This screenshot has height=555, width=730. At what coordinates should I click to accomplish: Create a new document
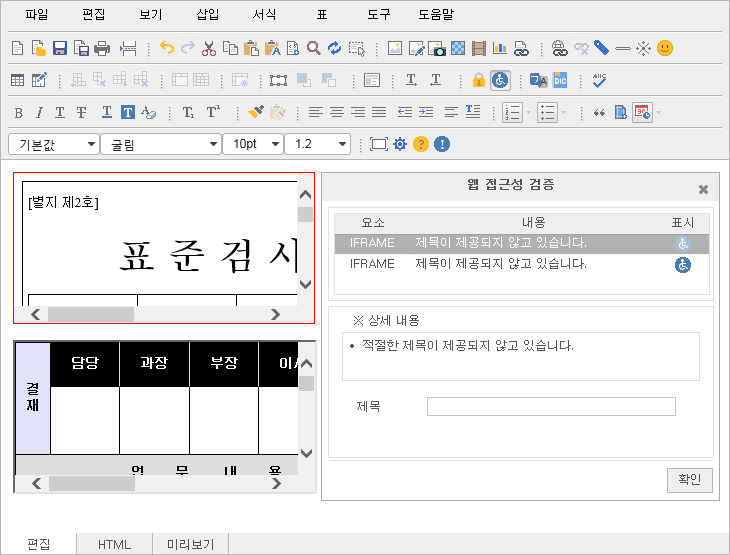coord(17,48)
